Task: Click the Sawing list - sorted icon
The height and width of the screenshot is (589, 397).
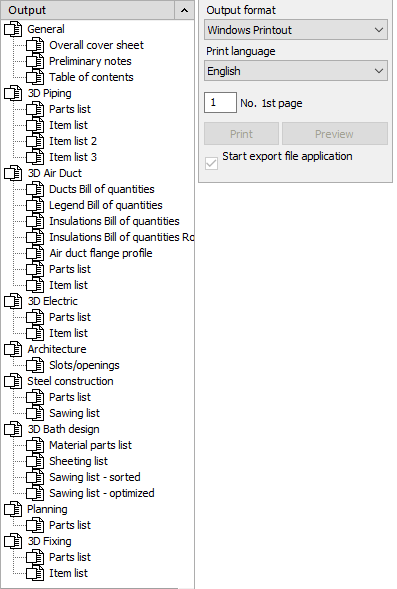Action: coord(35,477)
